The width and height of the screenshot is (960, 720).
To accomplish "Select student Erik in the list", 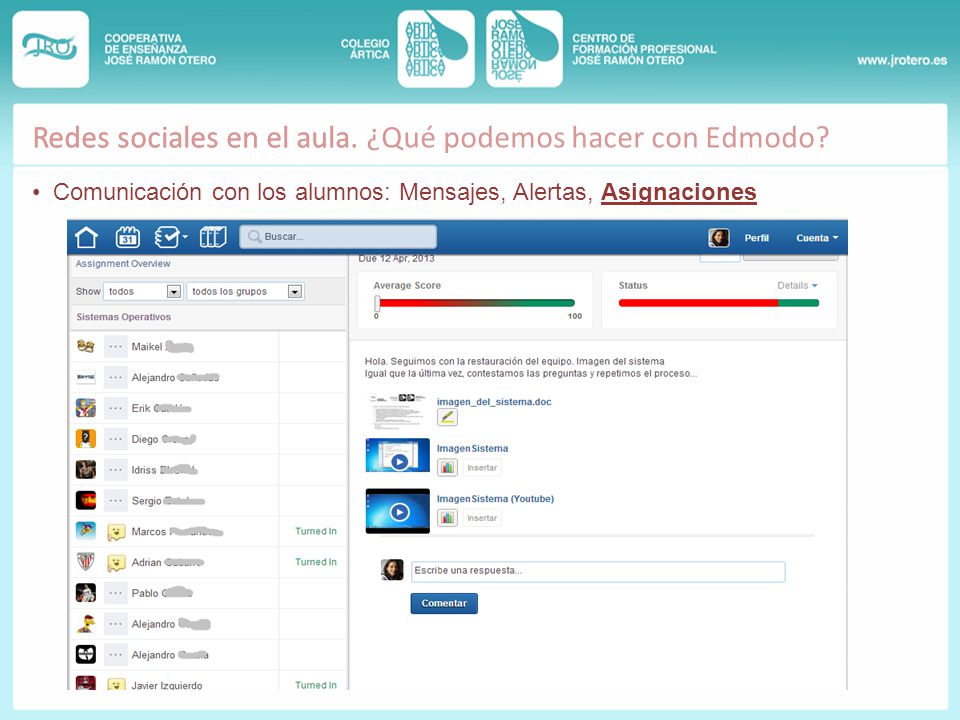I will (174, 408).
